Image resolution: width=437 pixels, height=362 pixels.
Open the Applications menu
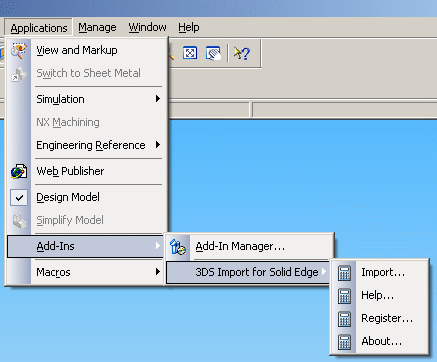coord(39,28)
